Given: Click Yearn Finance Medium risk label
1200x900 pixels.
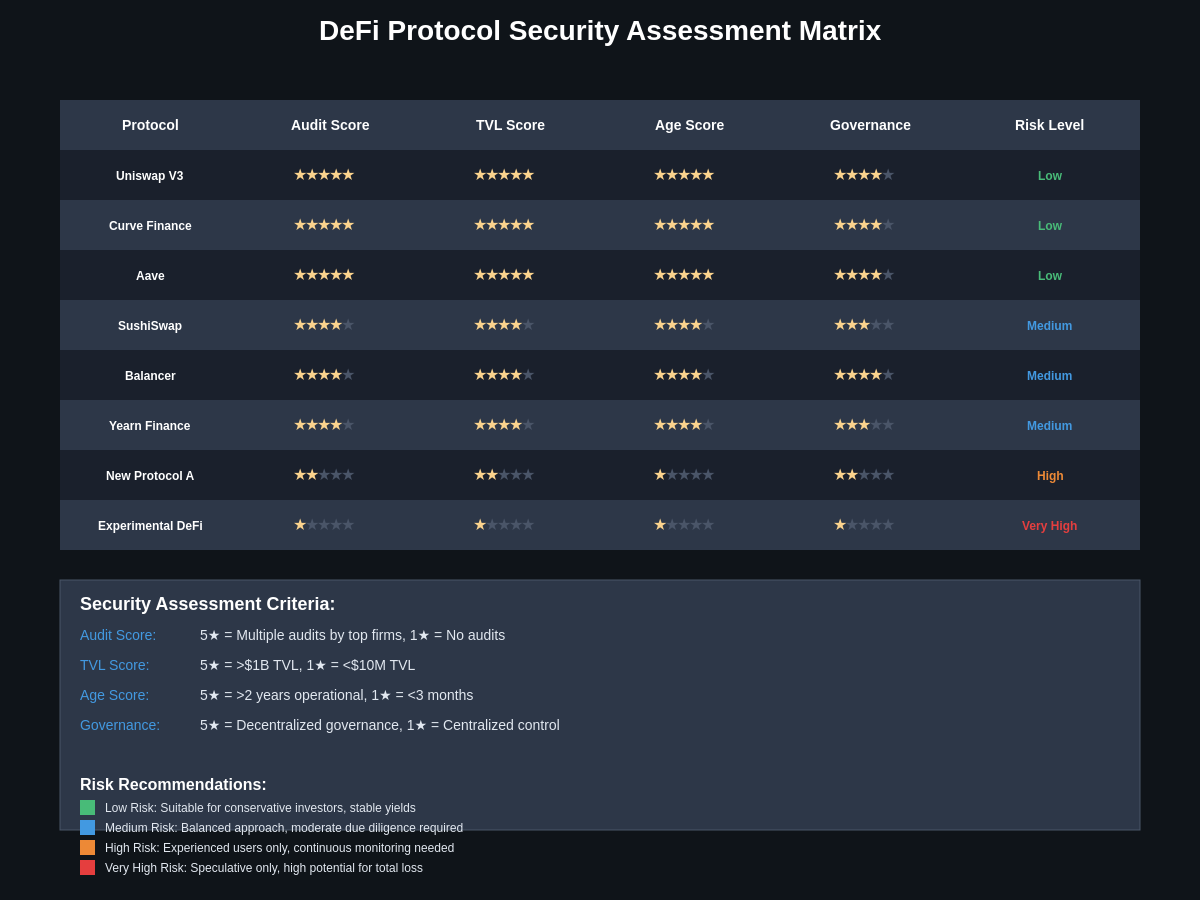Looking at the screenshot, I should click(x=1050, y=426).
